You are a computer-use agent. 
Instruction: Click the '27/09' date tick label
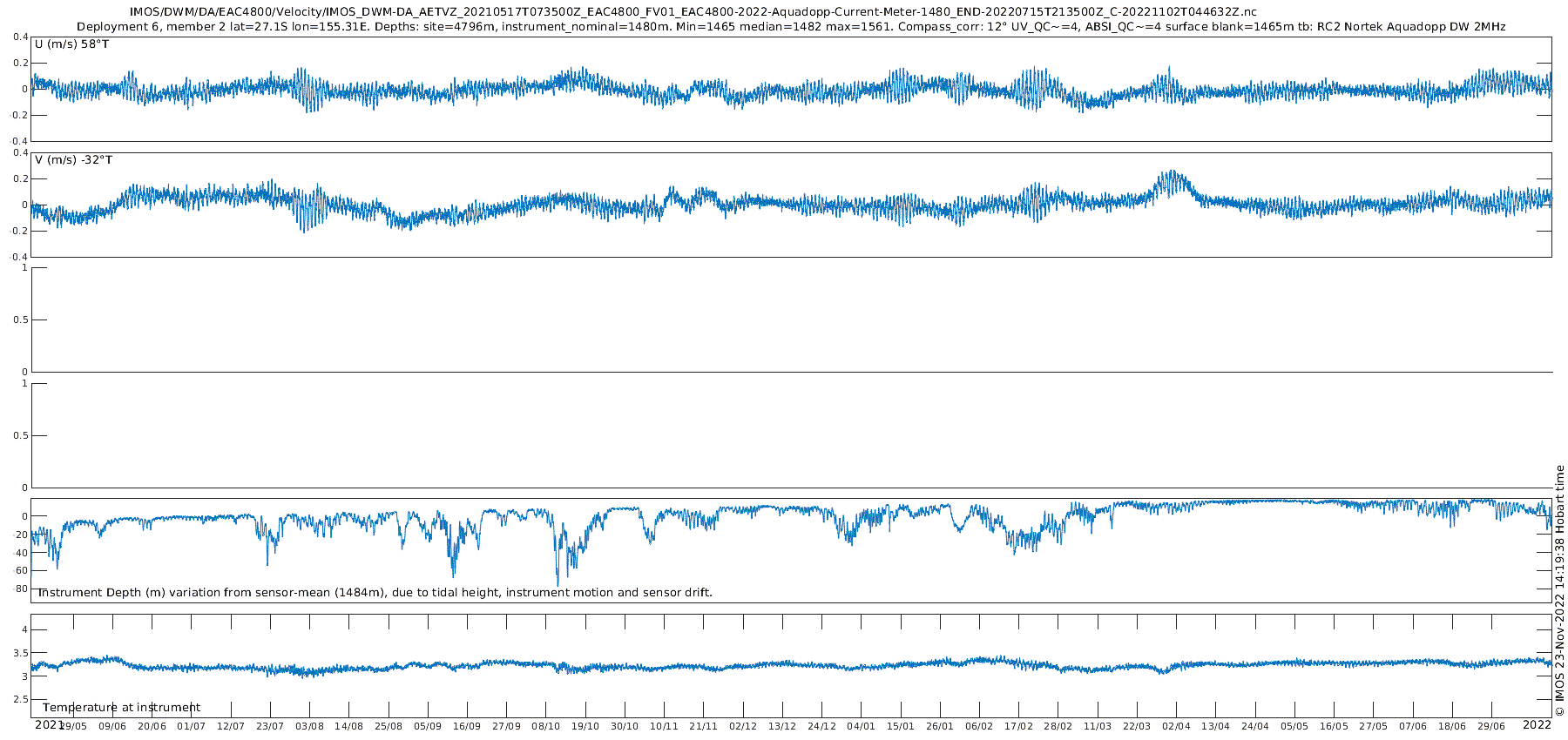click(506, 726)
